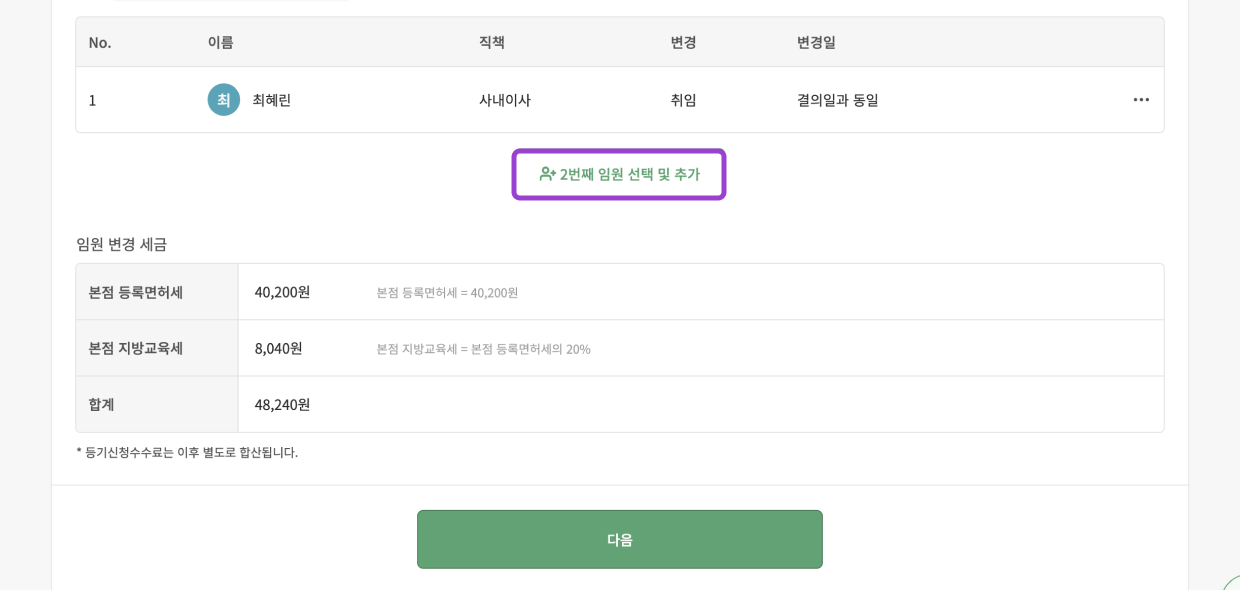Select the name 최혜린 in the officer row
Screen dimensions: 1240x590
272,100
